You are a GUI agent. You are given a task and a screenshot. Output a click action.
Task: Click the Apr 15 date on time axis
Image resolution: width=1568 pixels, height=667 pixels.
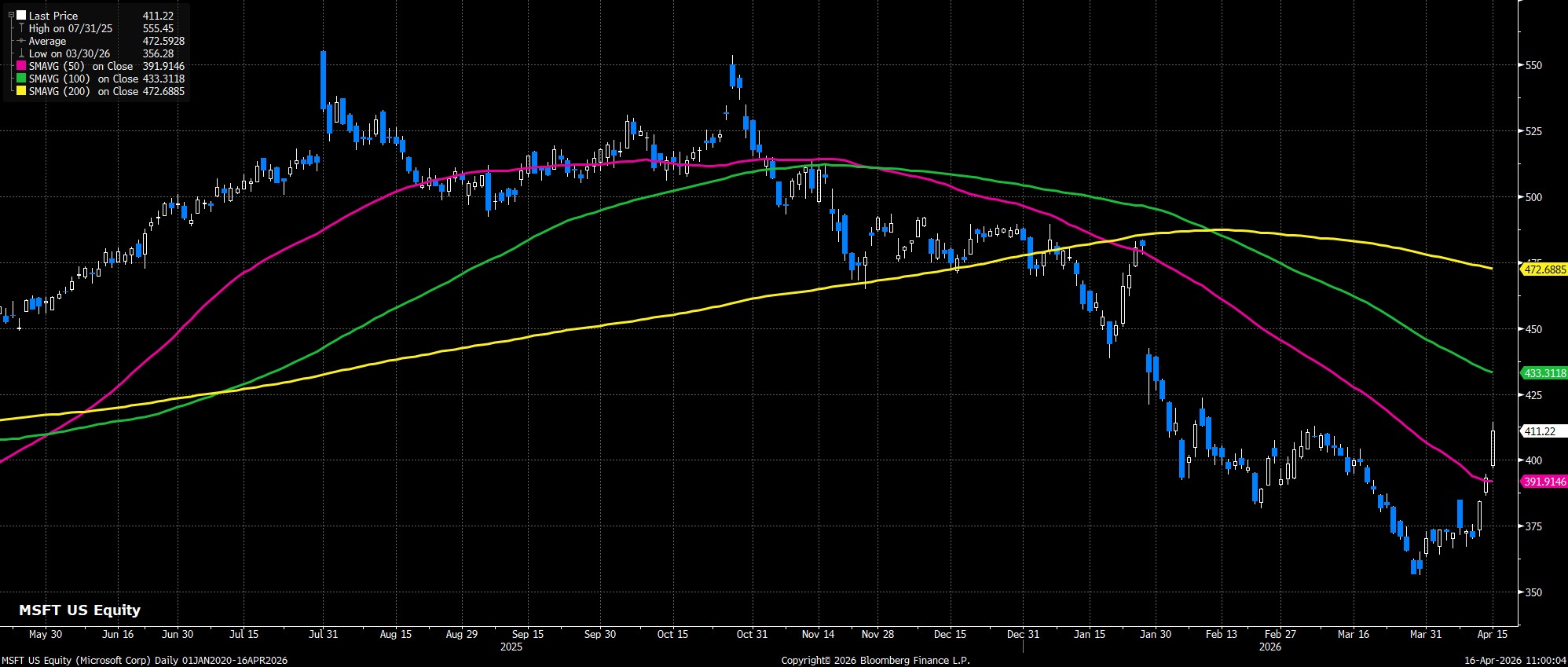point(1492,634)
